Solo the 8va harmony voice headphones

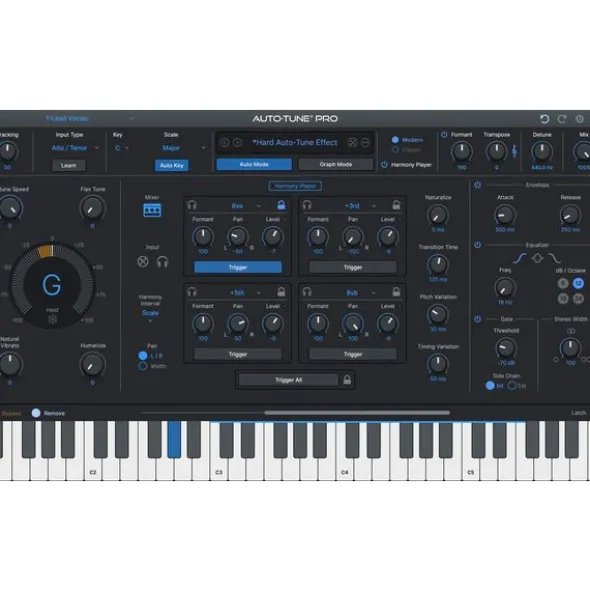[192, 205]
